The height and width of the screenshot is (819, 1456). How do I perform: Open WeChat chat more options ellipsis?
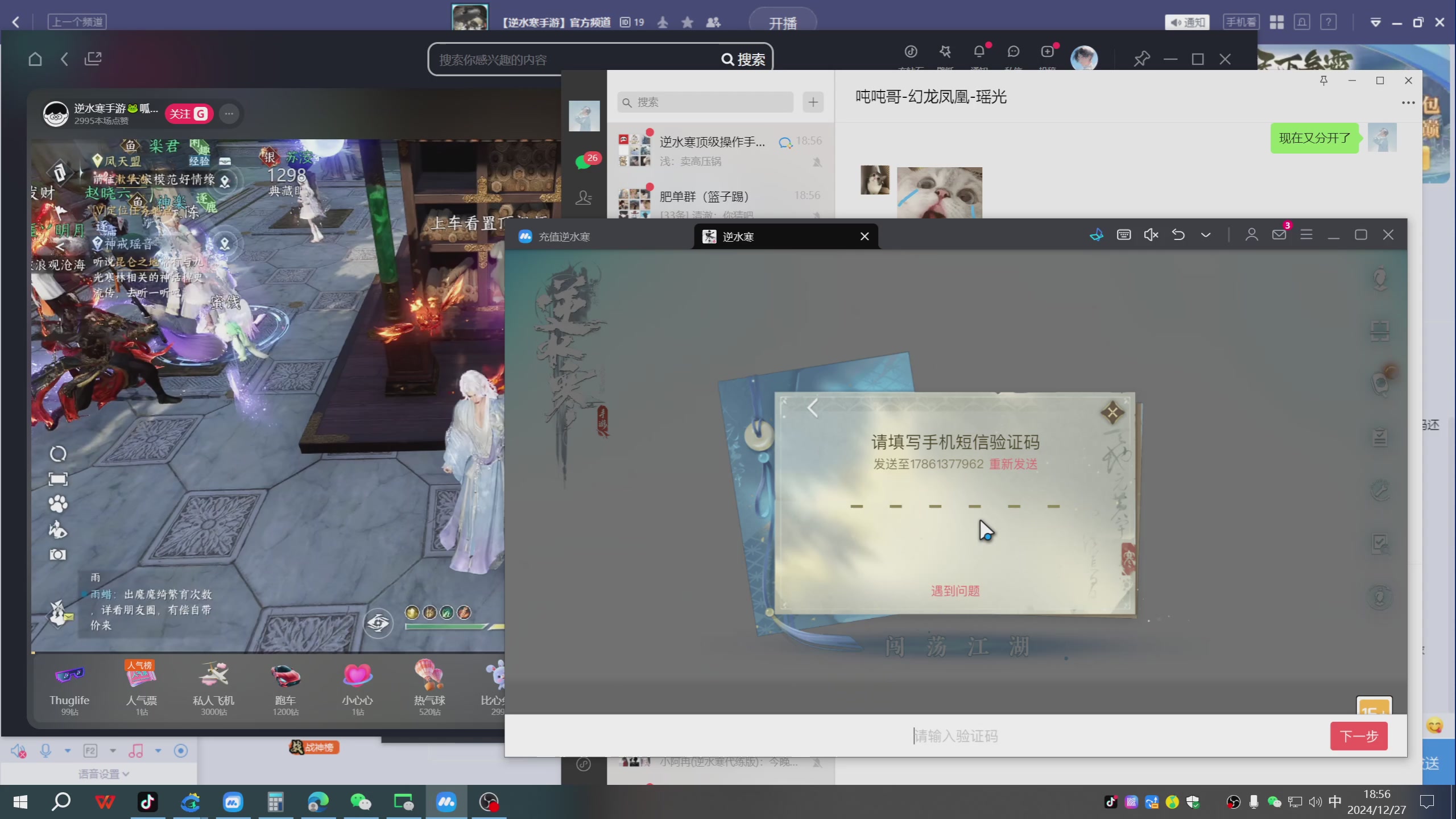point(1408,103)
